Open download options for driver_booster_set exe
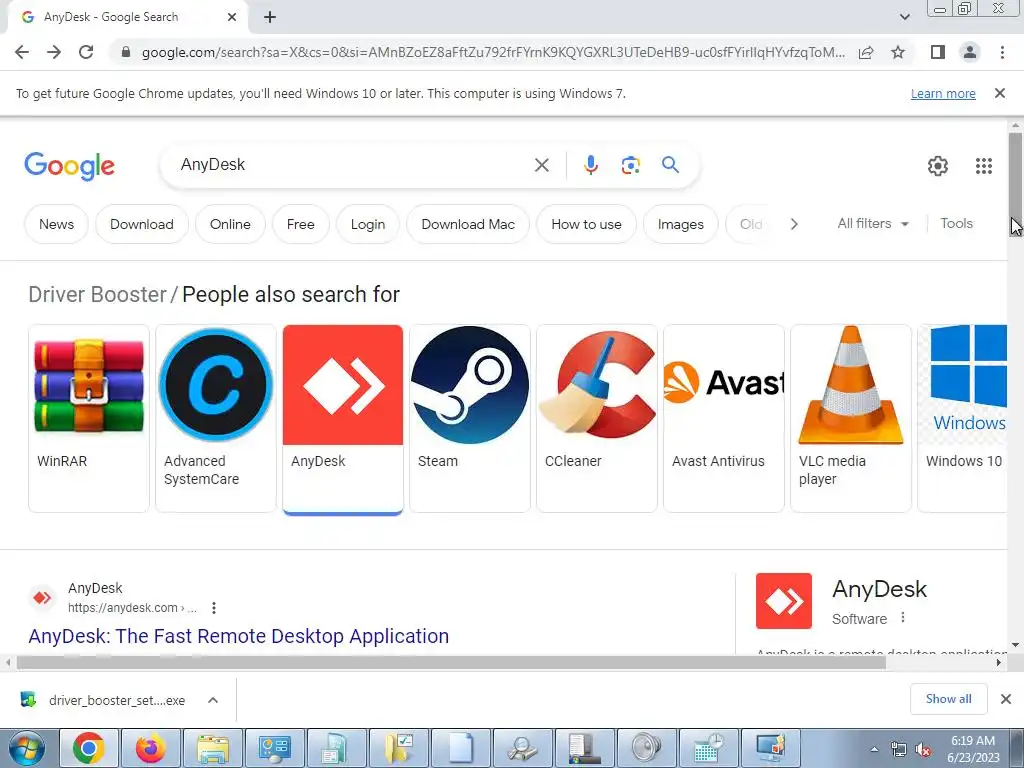1024x768 pixels. pyautogui.click(x=213, y=700)
